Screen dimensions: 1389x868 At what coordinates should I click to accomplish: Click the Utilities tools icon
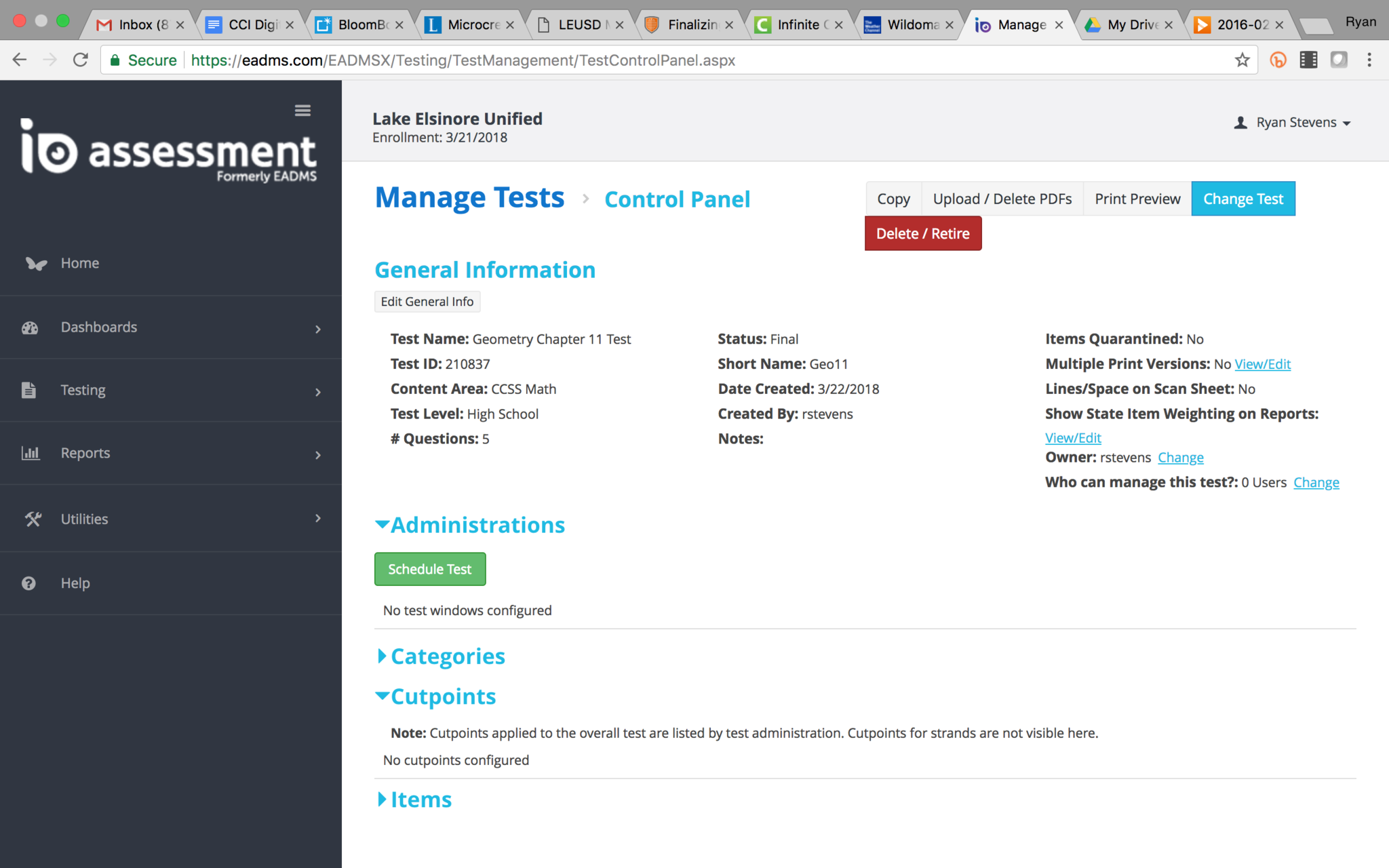33,519
